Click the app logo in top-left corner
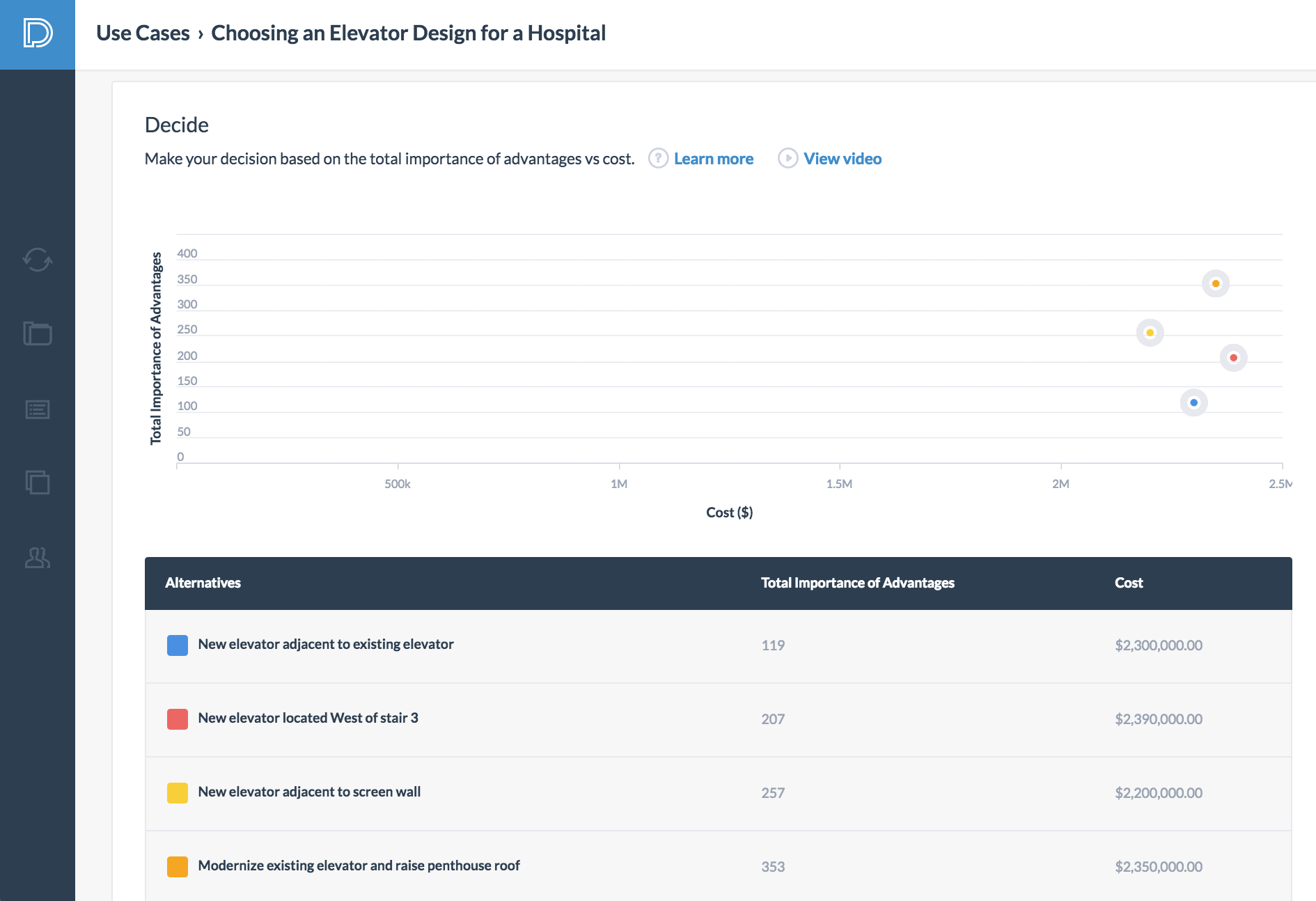 click(38, 33)
